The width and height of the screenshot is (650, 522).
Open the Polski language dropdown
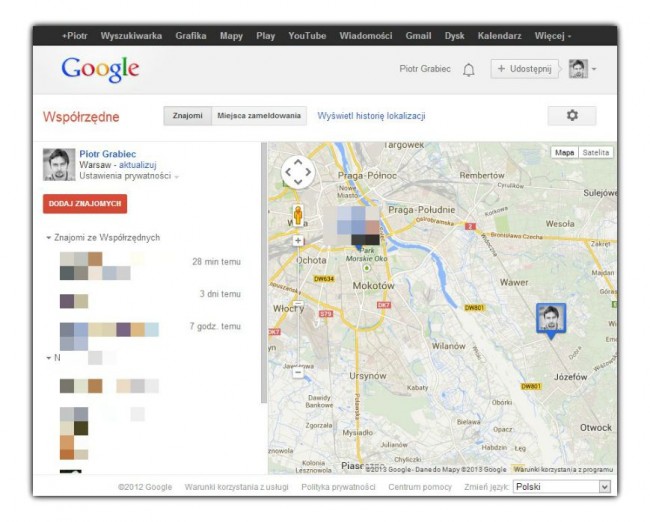562,487
